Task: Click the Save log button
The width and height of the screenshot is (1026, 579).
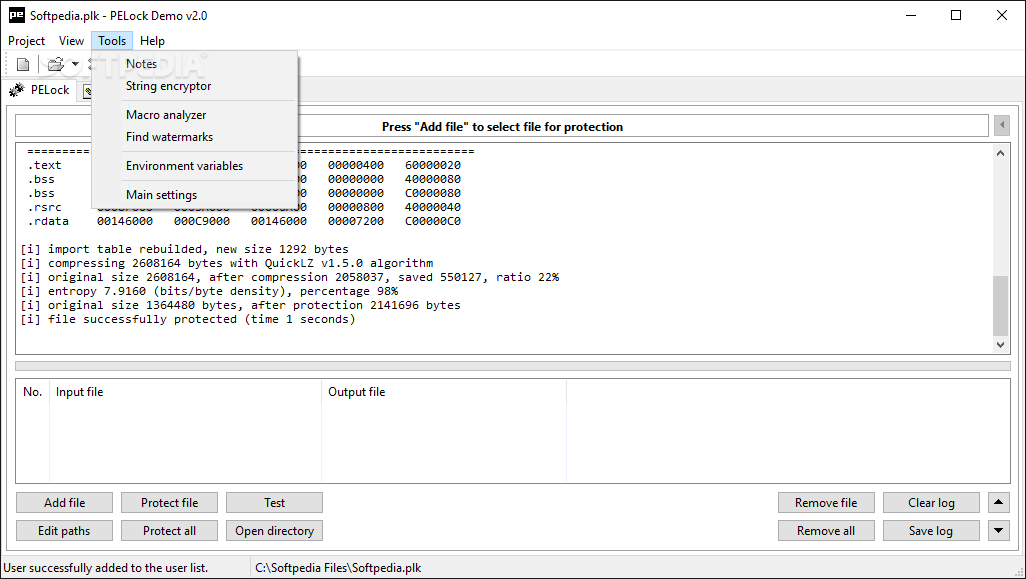Action: [x=931, y=531]
